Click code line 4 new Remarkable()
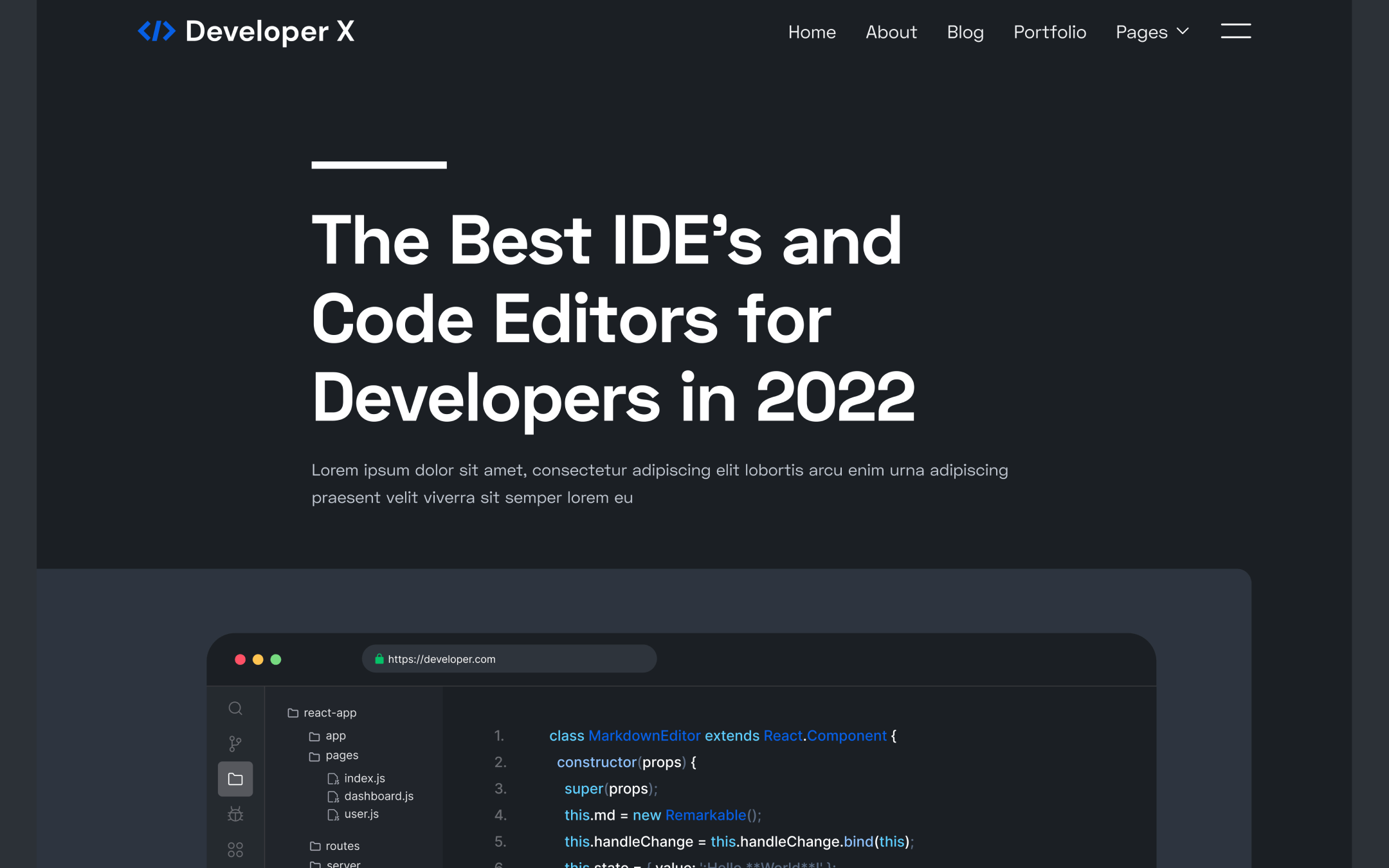This screenshot has height=868, width=1389. [x=663, y=815]
